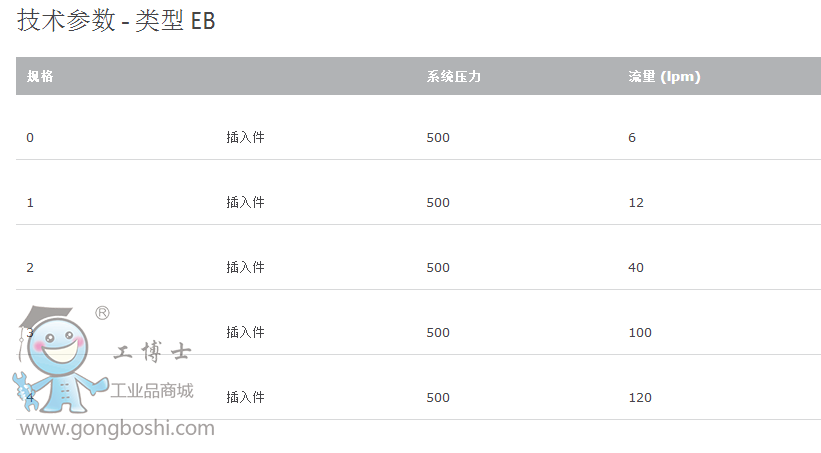The width and height of the screenshot is (821, 453).
Task: Click system pressure 500 in spec 2 row
Action: tap(438, 268)
